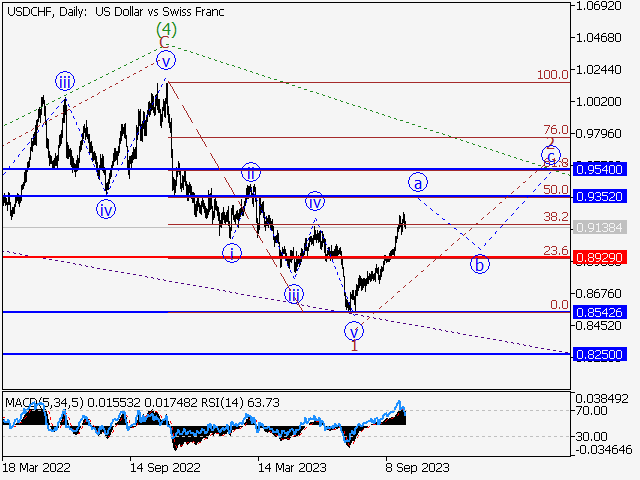Select the circled c wave label
Viewport: 640px width, 480px height.
pyautogui.click(x=551, y=156)
